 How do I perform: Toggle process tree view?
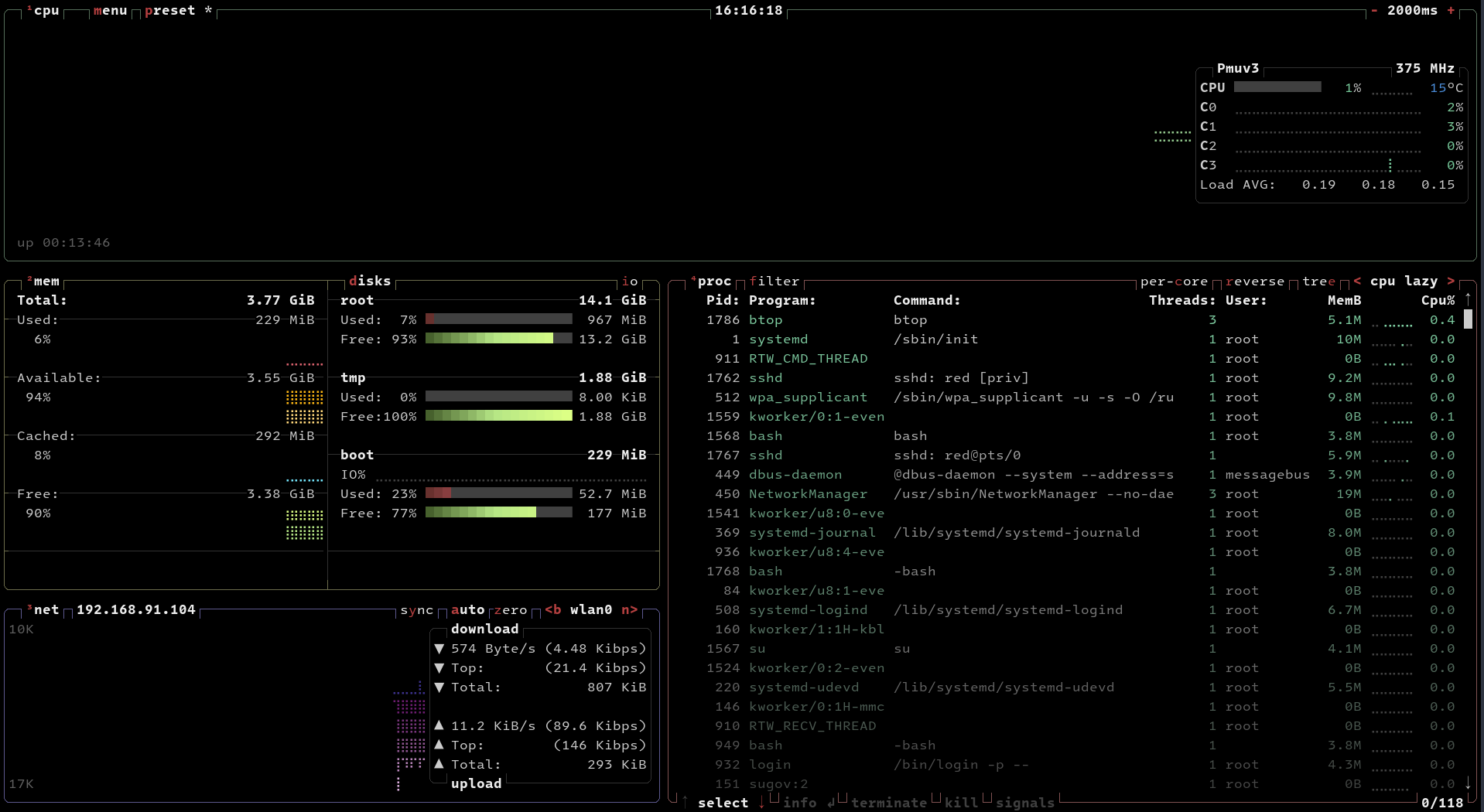(1318, 281)
